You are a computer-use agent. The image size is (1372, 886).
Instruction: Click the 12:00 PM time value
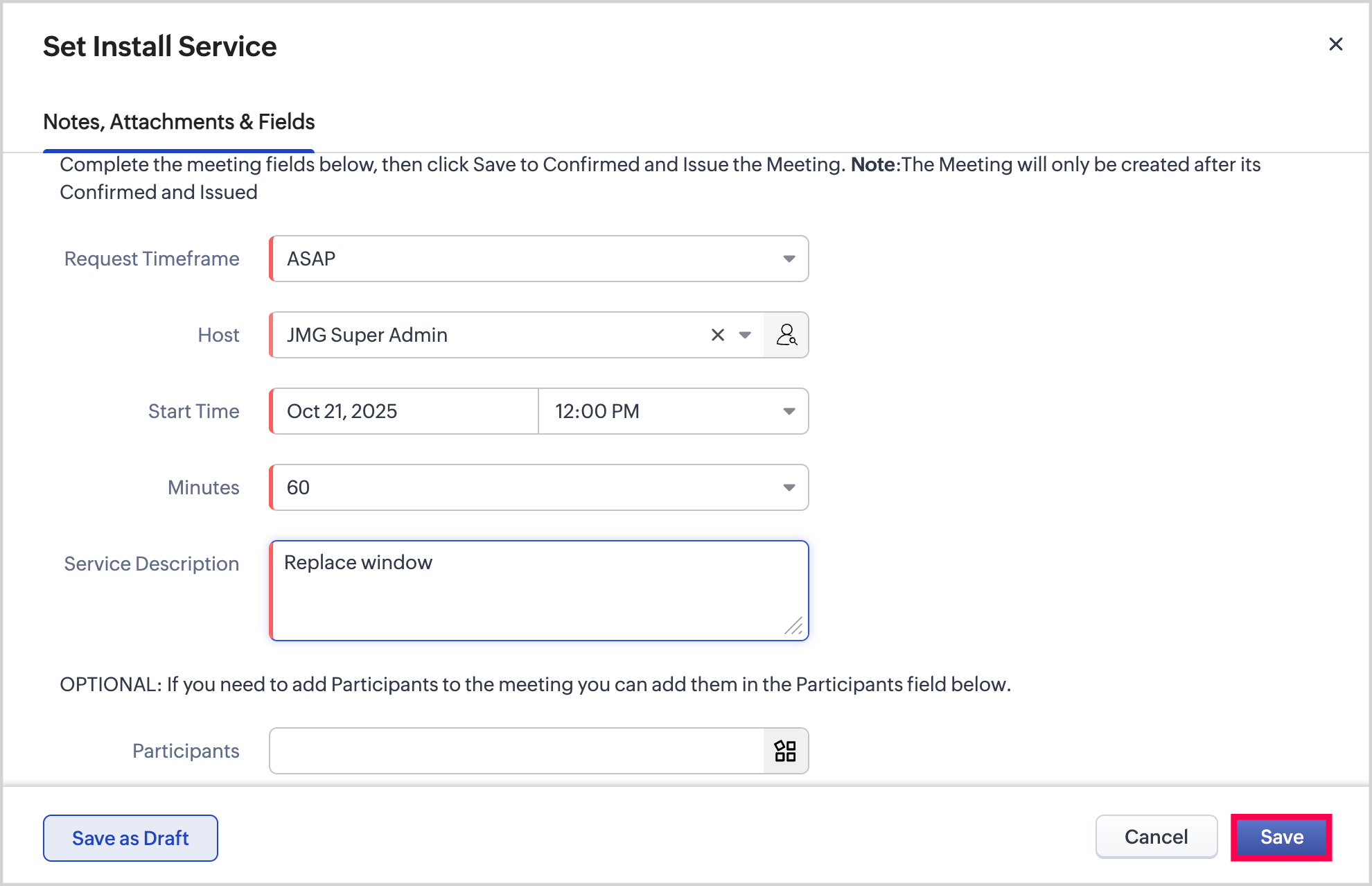(x=597, y=411)
